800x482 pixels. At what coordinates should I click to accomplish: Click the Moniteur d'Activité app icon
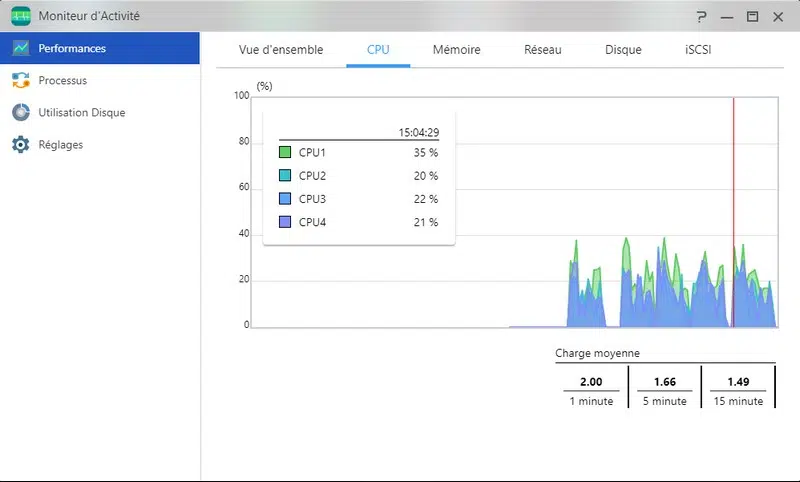(20, 16)
